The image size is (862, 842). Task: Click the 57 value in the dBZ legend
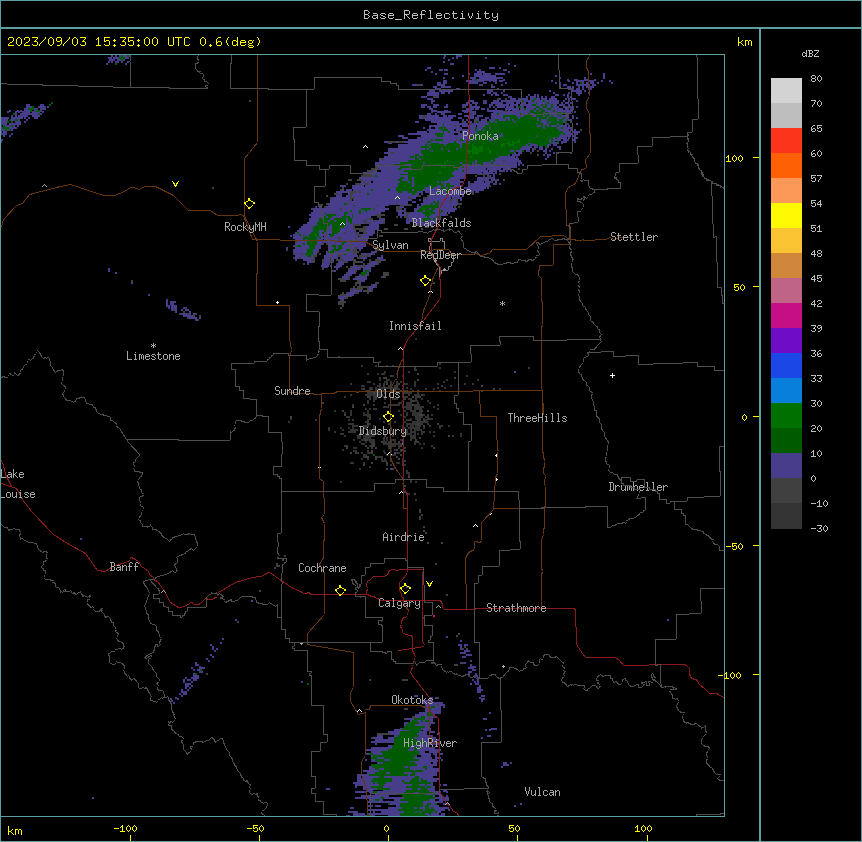click(816, 179)
